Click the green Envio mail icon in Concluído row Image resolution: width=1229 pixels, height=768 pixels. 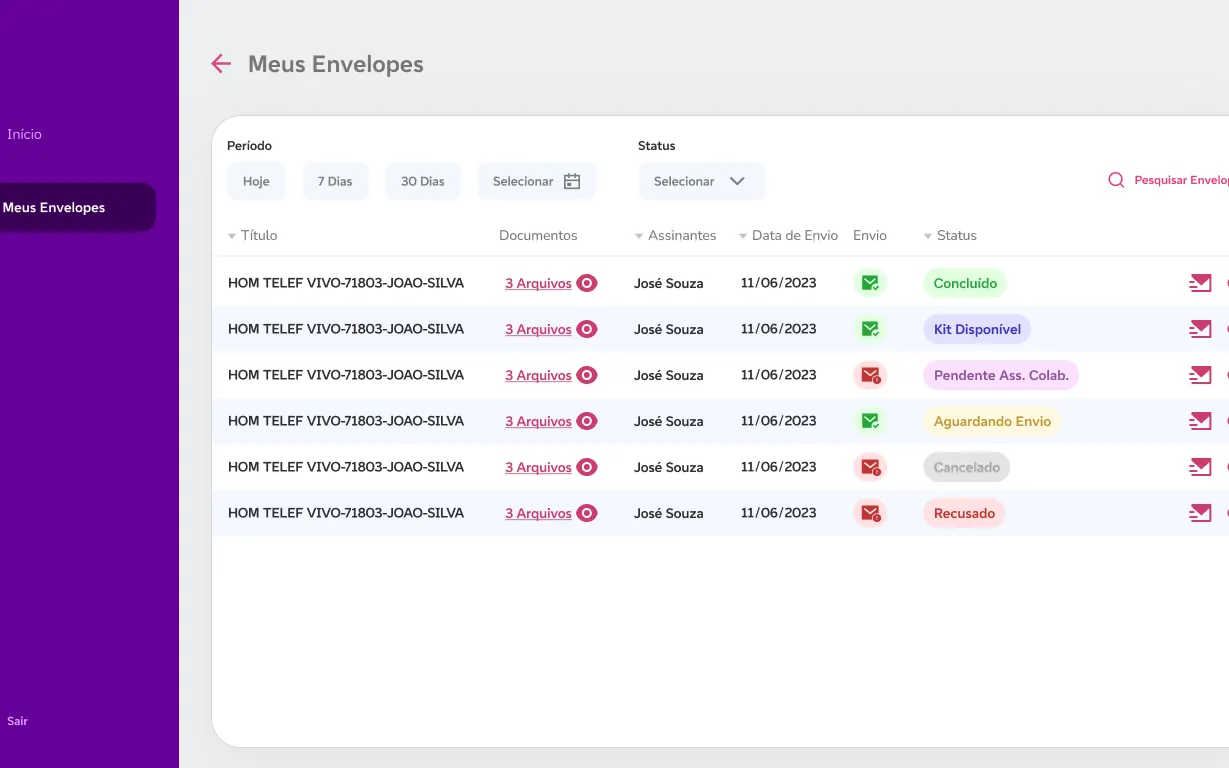click(x=870, y=283)
